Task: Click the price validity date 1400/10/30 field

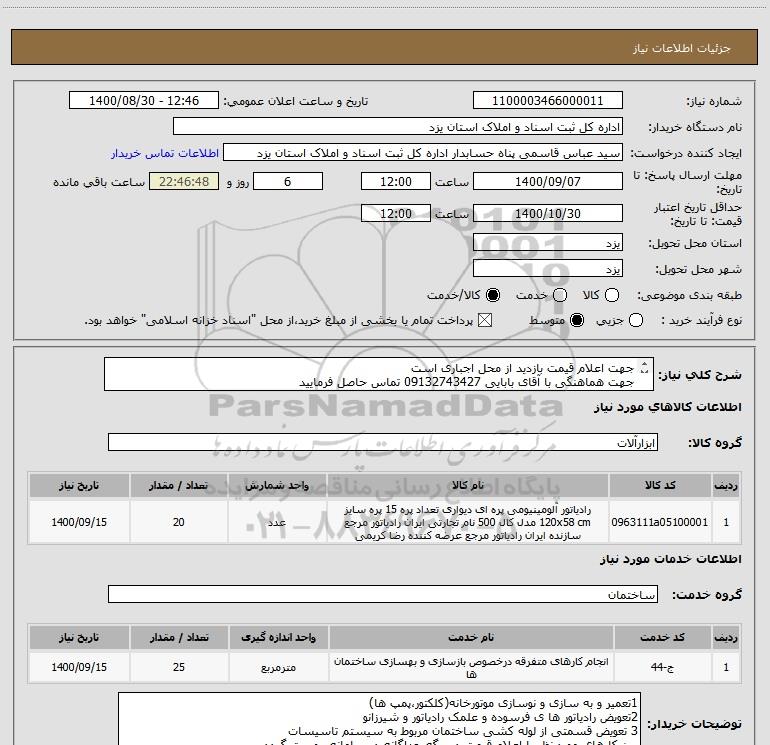Action: 548,213
